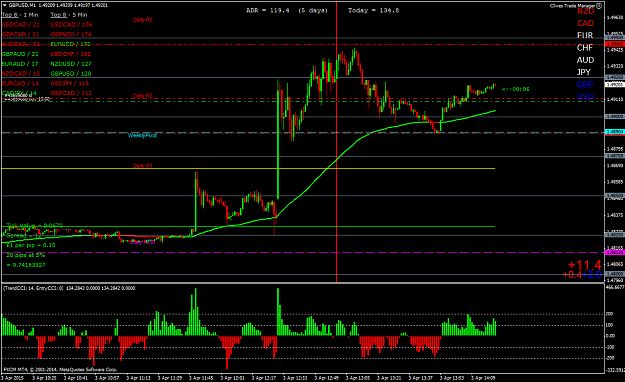Click 'USDJPY / 119' entry

coord(70,83)
